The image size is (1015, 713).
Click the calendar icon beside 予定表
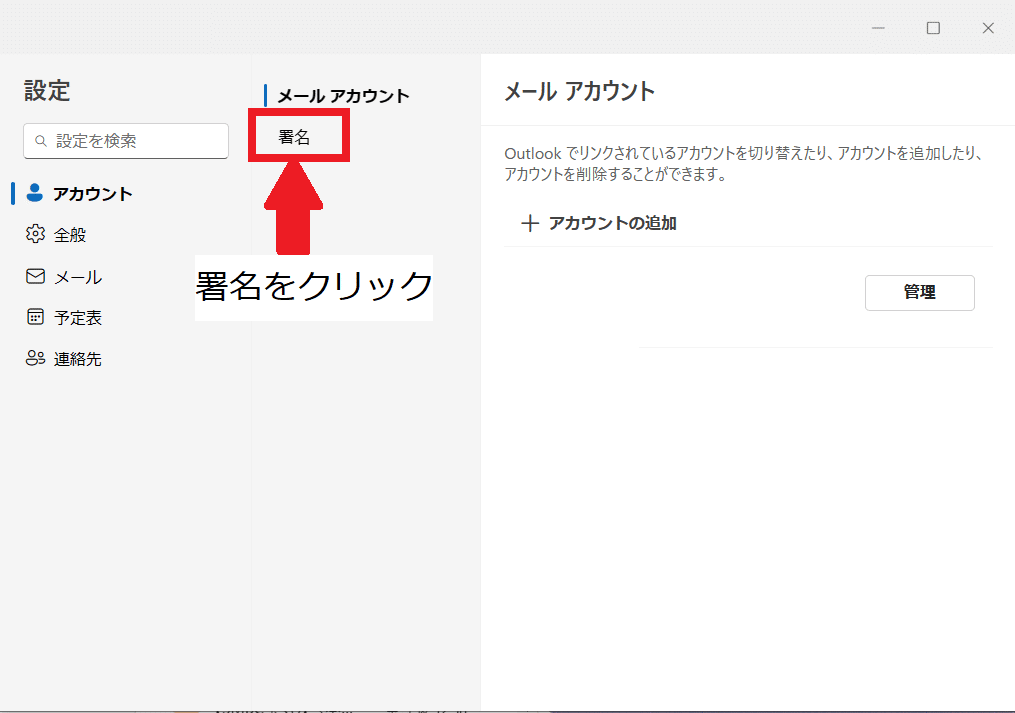(x=35, y=317)
